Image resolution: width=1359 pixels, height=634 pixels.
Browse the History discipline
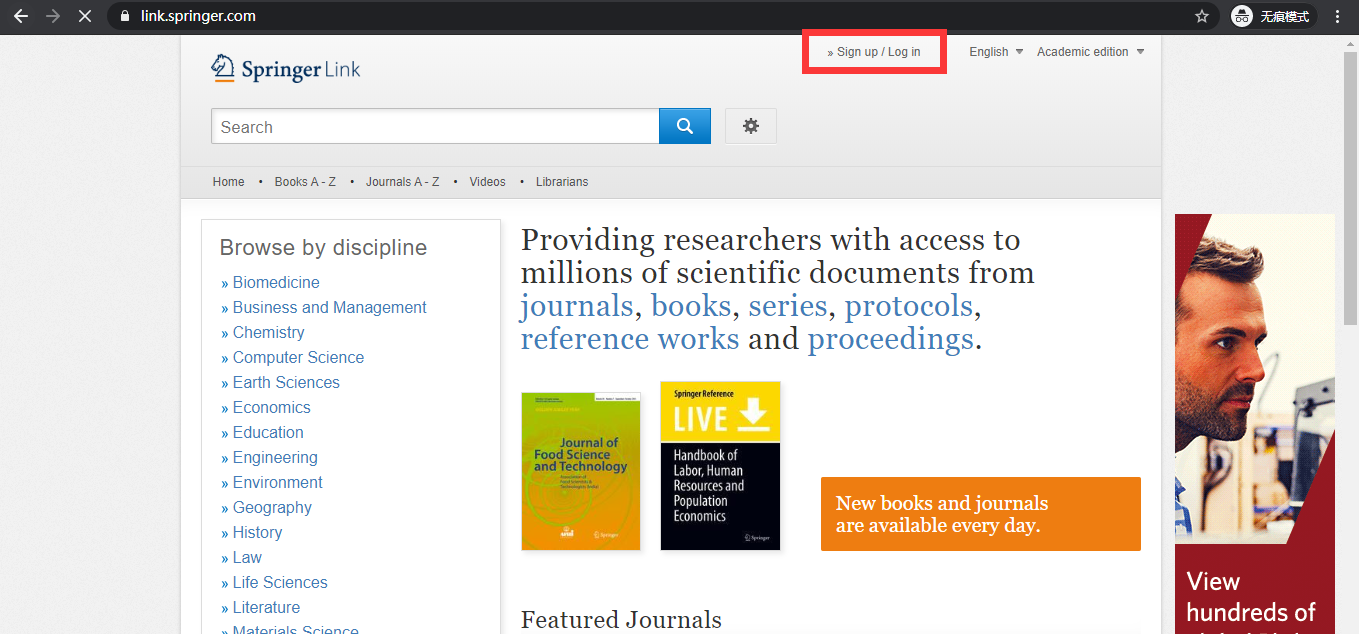[257, 533]
